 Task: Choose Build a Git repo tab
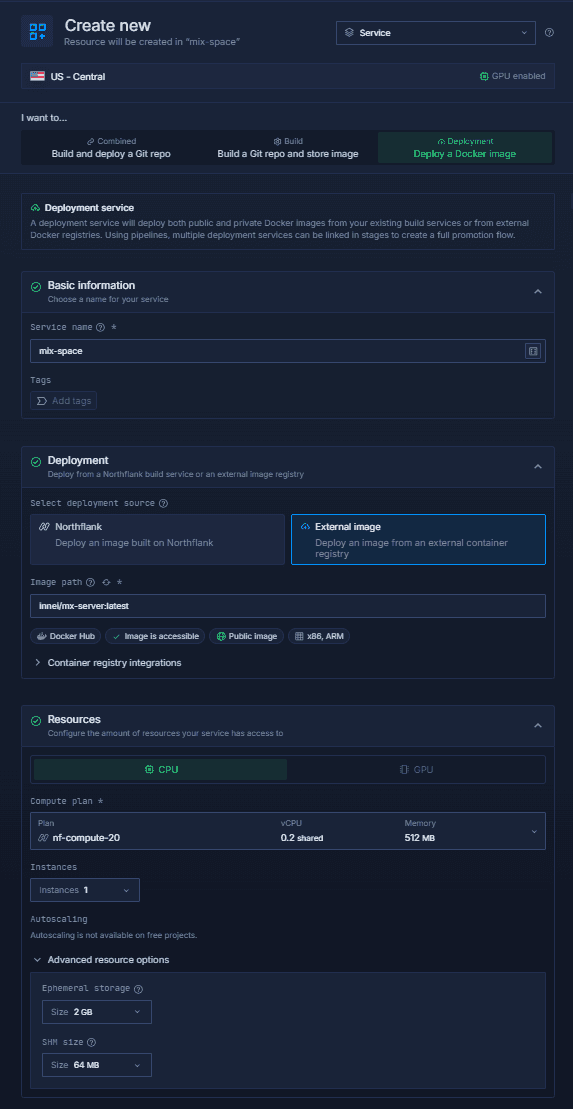click(x=287, y=148)
